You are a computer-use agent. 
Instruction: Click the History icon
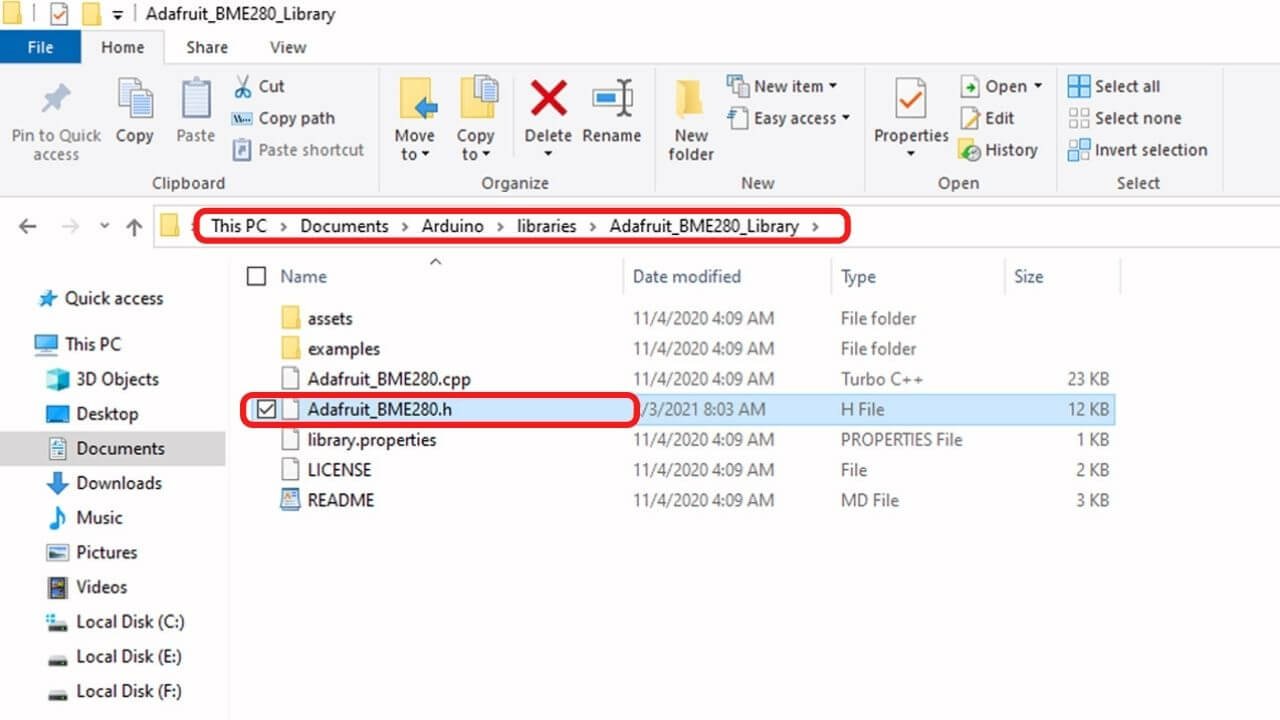pyautogui.click(x=969, y=150)
